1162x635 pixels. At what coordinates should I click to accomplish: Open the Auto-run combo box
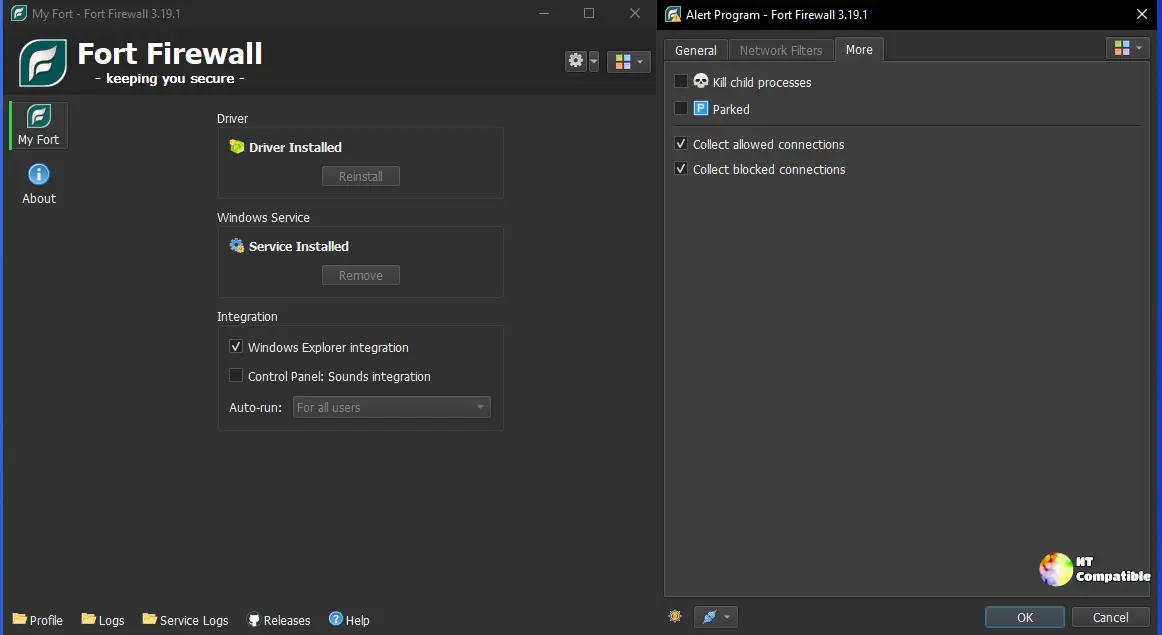[x=391, y=407]
